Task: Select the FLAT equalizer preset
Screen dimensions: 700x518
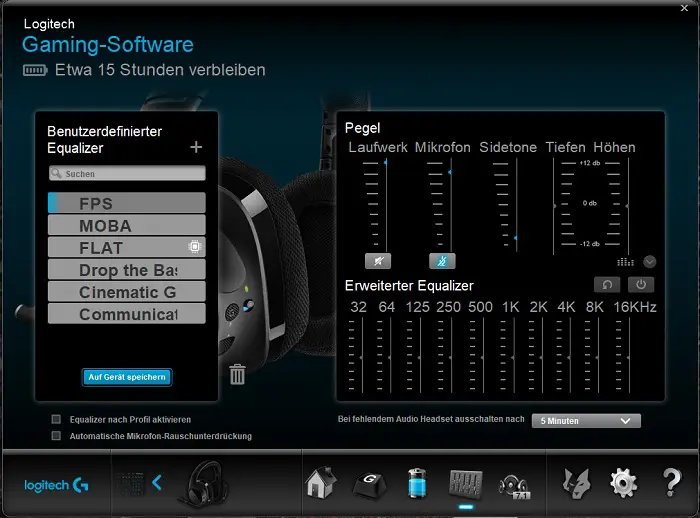Action: tap(127, 247)
